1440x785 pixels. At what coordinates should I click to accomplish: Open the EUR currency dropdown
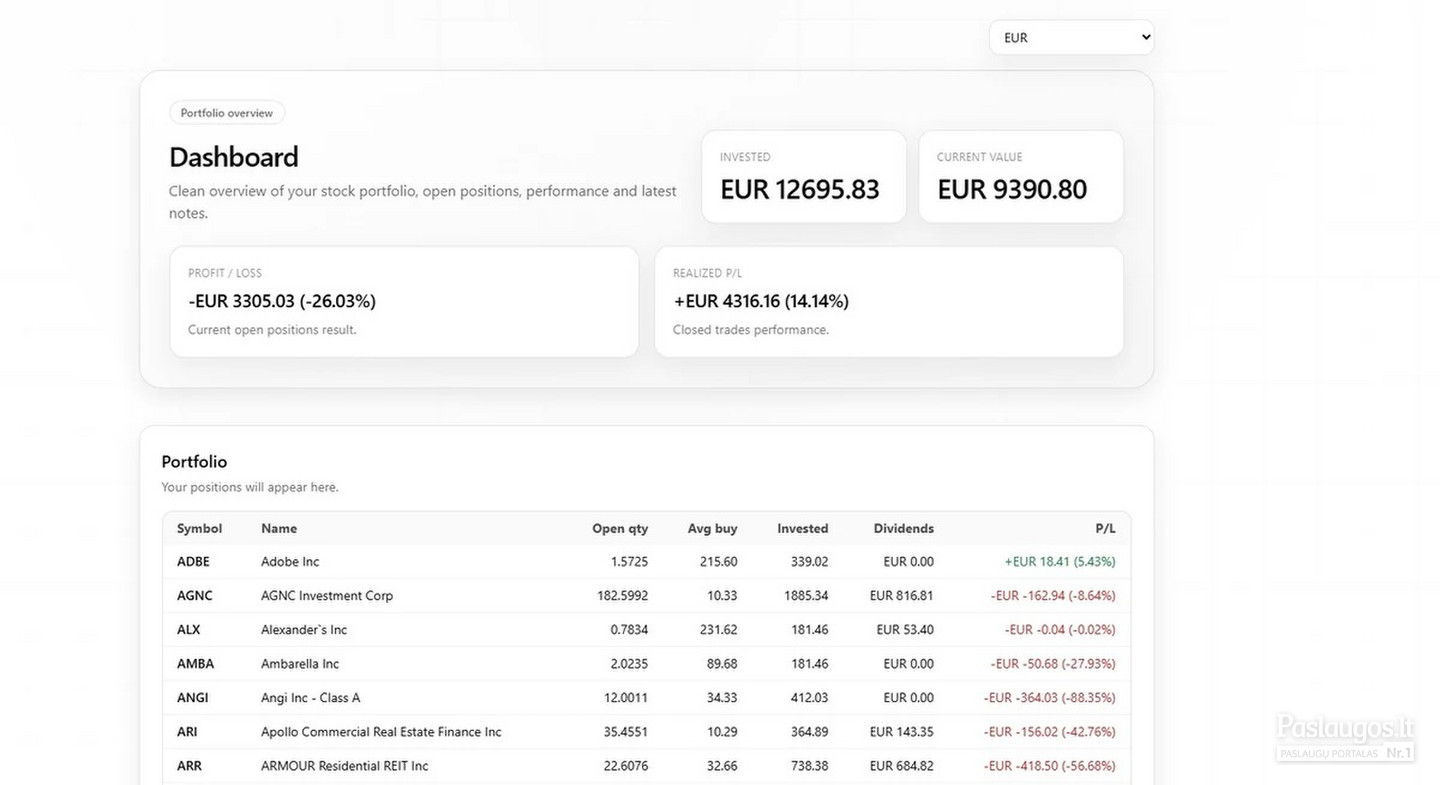tap(1071, 37)
